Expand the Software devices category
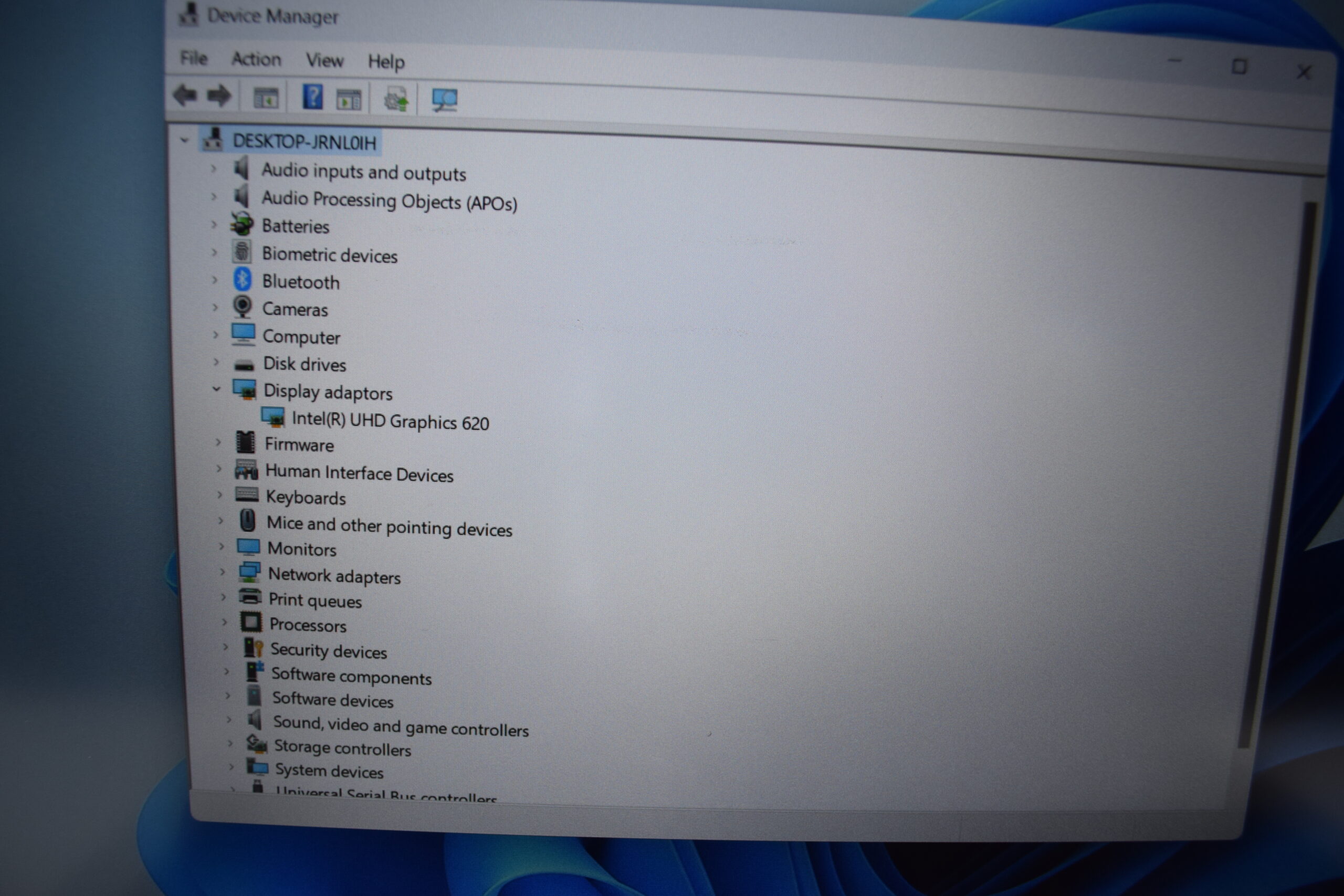Screen dimensions: 1344x896 coord(228,695)
